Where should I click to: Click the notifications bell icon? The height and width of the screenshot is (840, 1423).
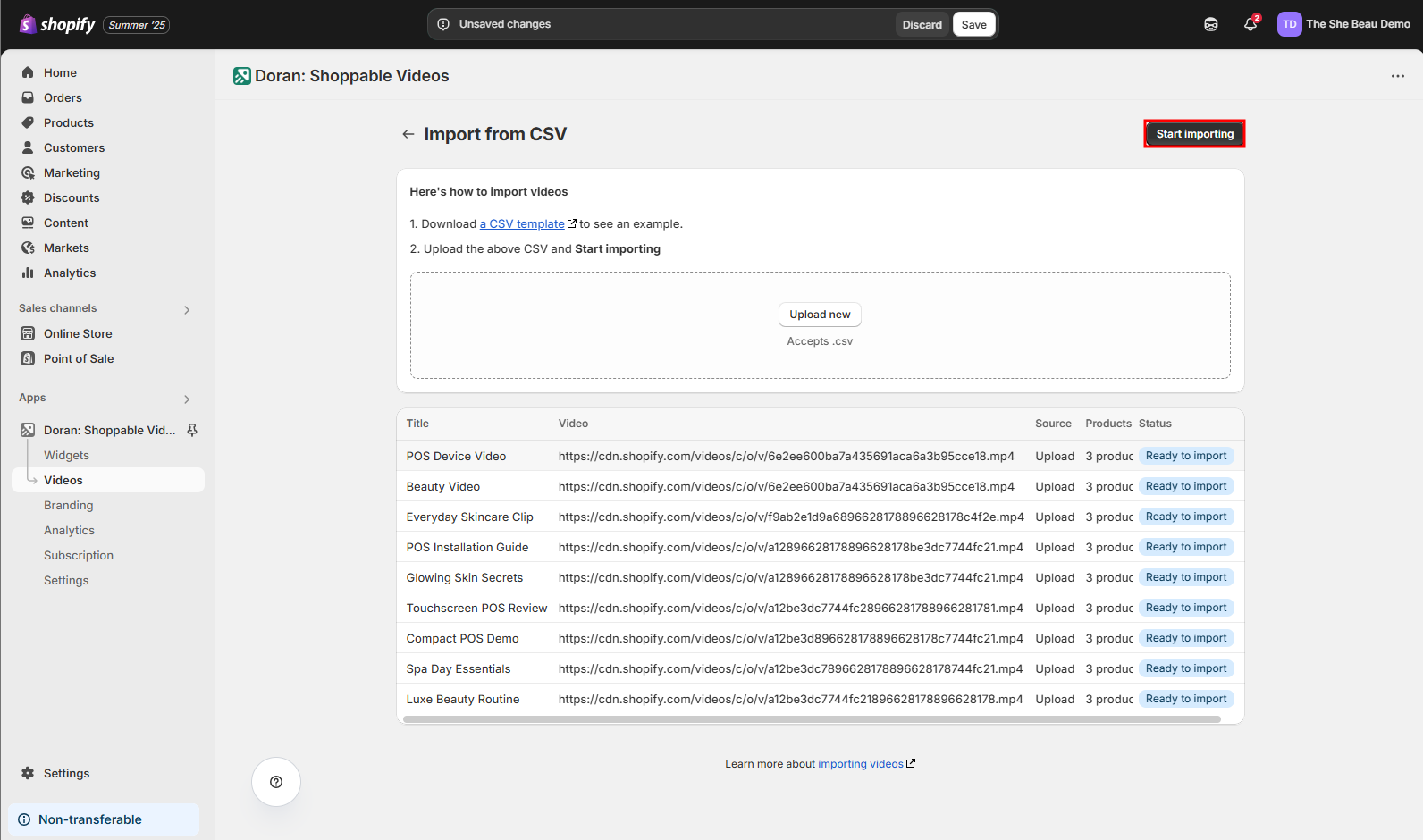coord(1250,25)
